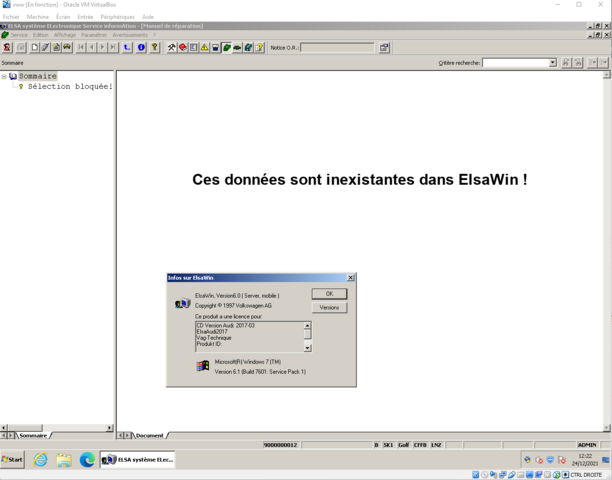
Task: Click the button right of Notice O.R. field
Action: [384, 48]
